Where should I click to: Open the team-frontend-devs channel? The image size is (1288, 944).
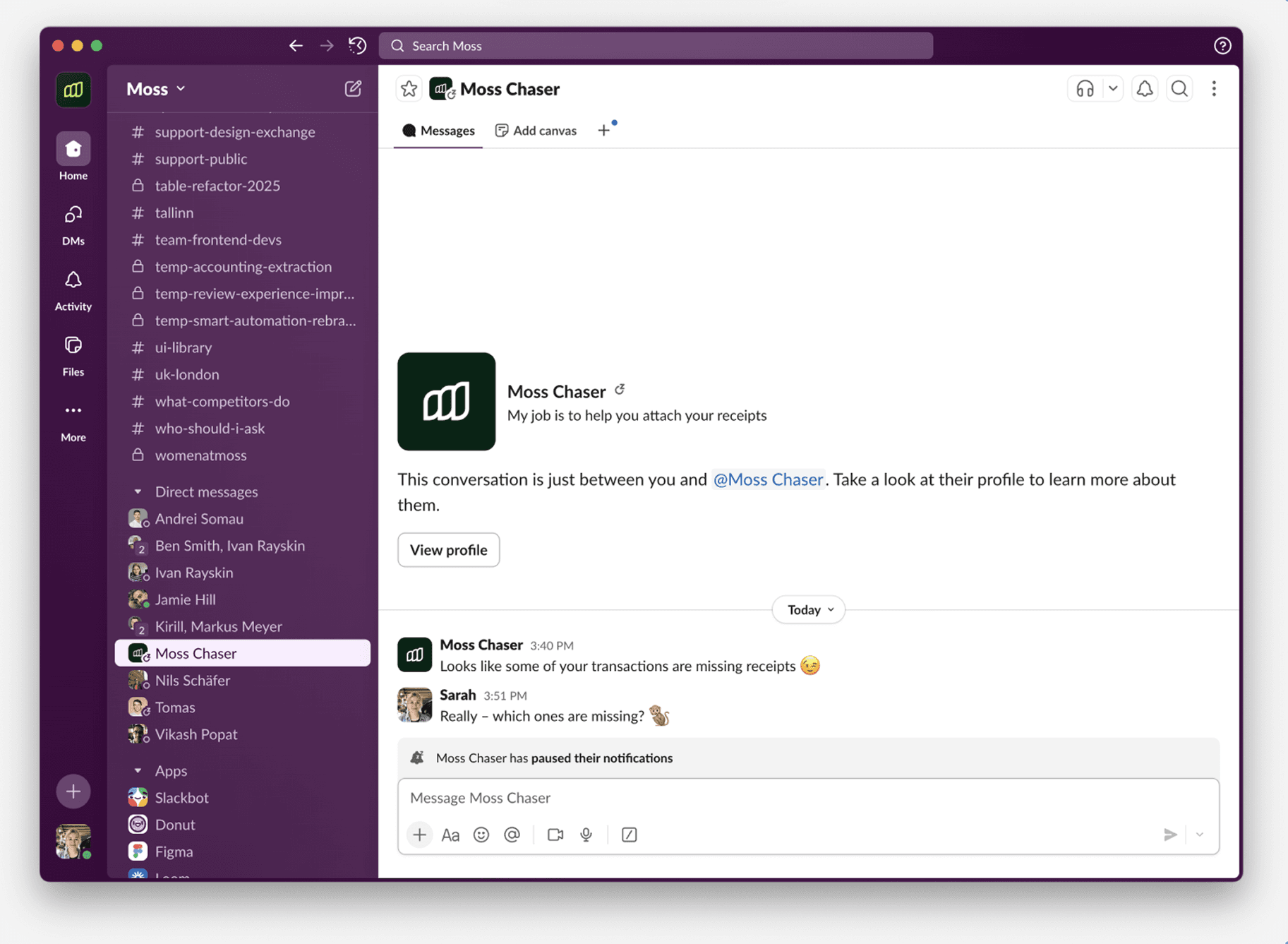pos(242,239)
